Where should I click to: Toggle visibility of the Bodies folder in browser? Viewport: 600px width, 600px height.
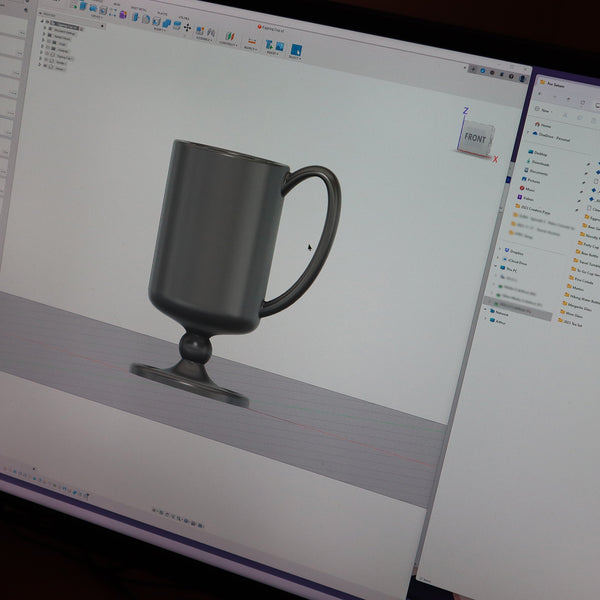point(48,52)
